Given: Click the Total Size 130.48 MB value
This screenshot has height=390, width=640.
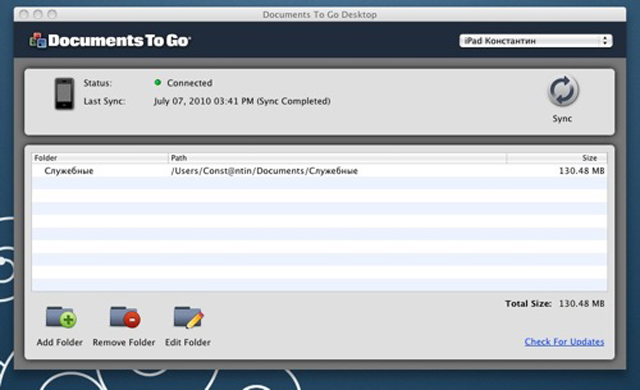Looking at the screenshot, I should coord(582,304).
